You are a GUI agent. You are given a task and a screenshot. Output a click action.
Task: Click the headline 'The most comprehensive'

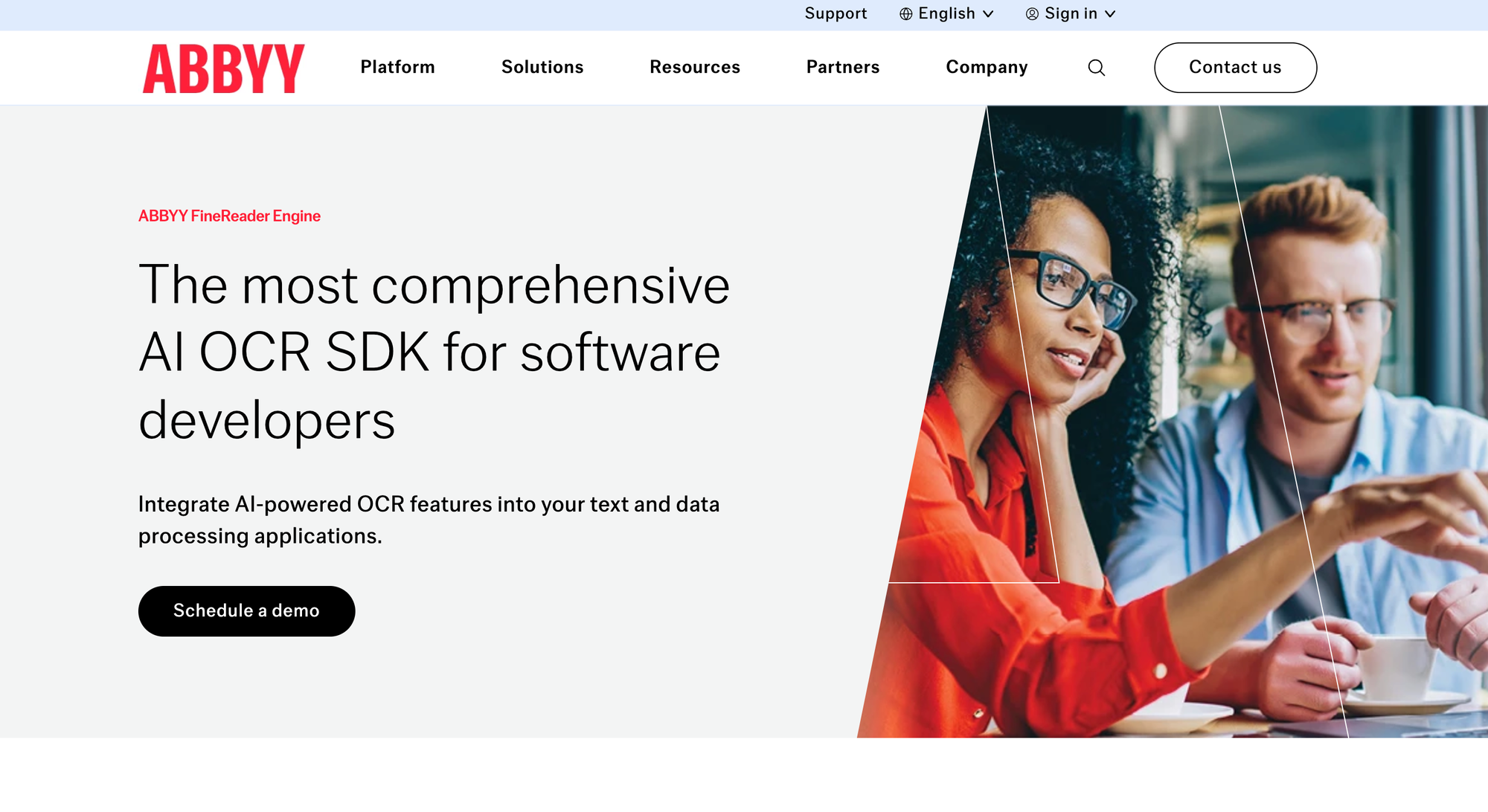pyautogui.click(x=434, y=286)
